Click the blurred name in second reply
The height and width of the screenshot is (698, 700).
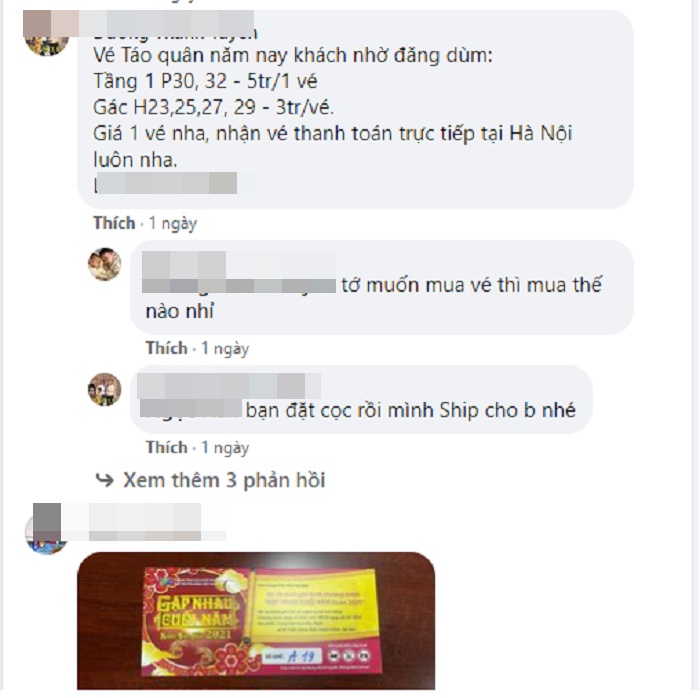coord(229,386)
